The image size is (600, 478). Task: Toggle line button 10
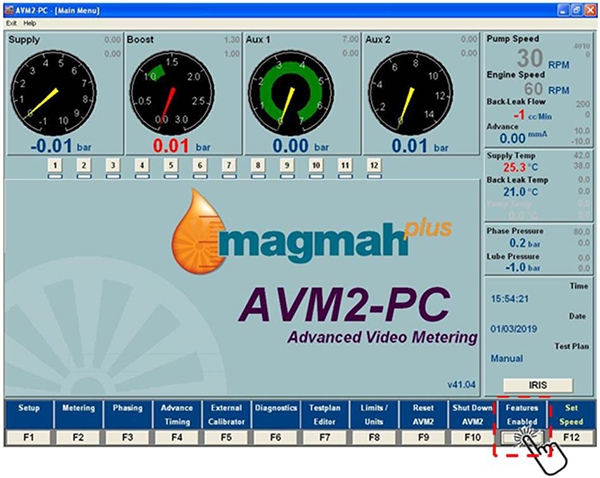coord(316,165)
